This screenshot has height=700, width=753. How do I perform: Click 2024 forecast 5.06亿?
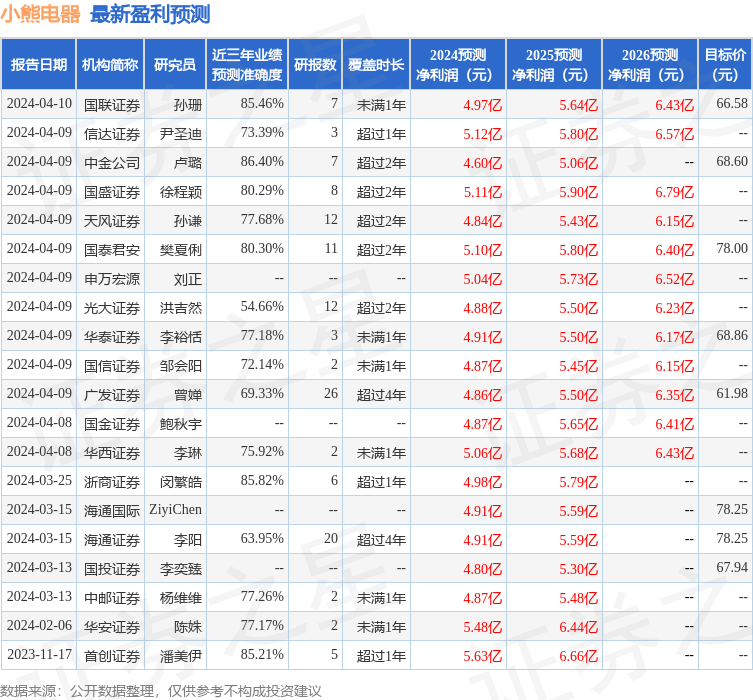click(482, 453)
